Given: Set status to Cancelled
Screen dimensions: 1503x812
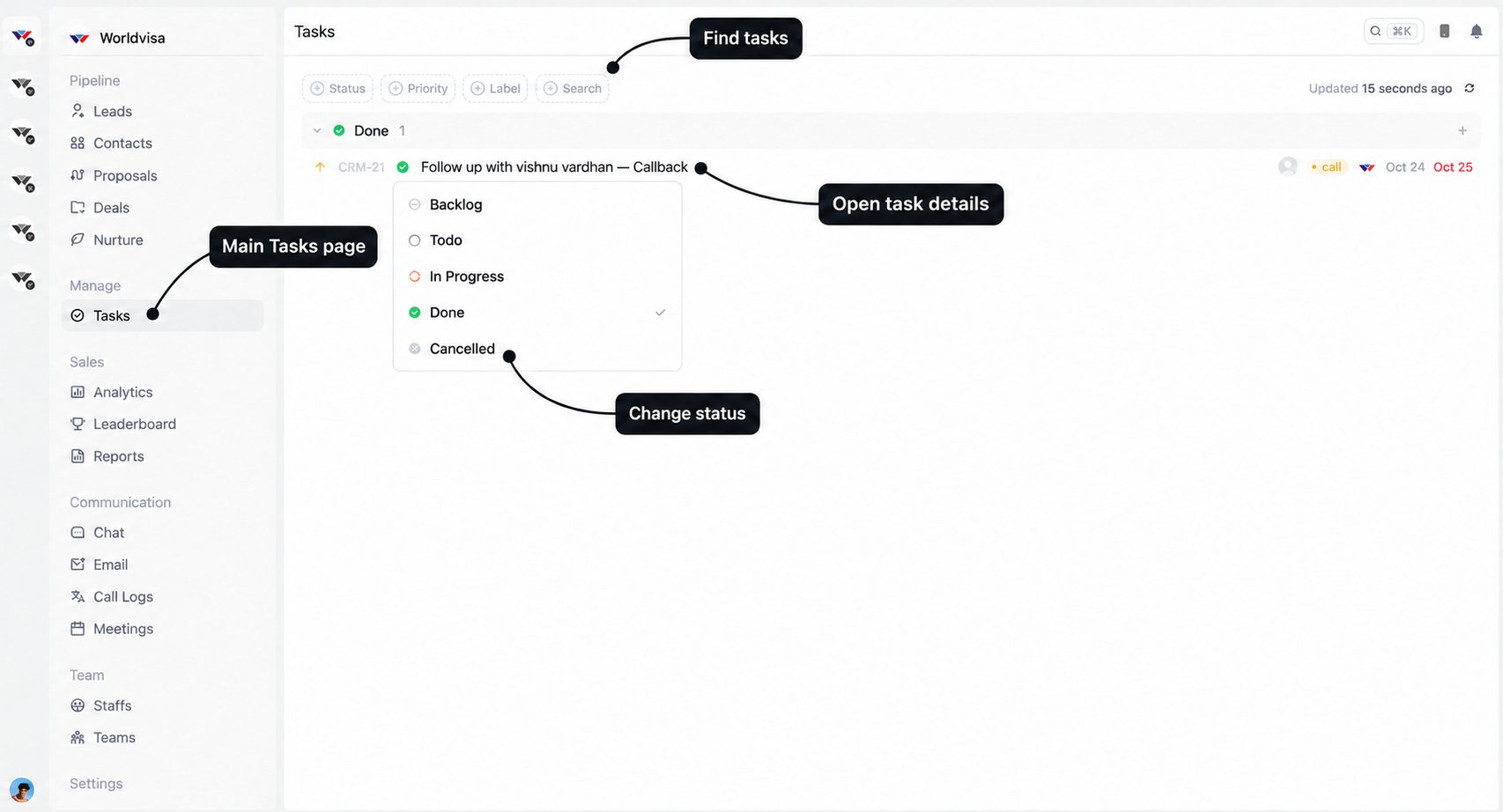Looking at the screenshot, I should pyautogui.click(x=537, y=349).
